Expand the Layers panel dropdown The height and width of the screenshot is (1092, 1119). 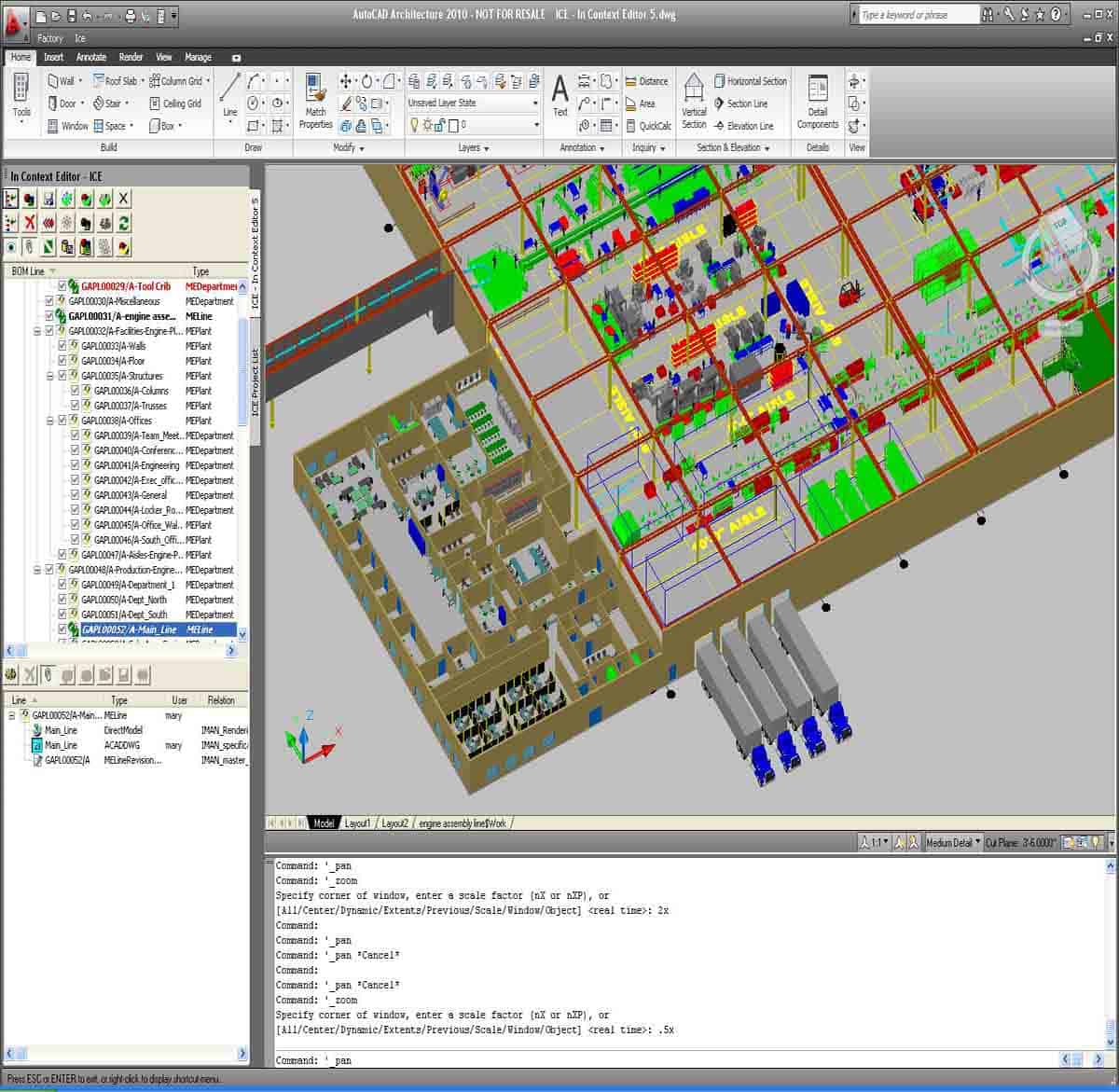coord(474,147)
